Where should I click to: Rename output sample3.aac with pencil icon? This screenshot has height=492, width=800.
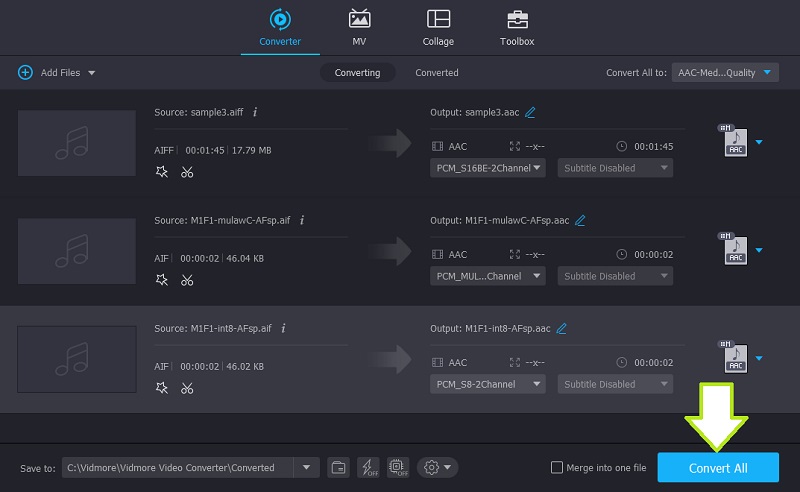[x=530, y=112]
